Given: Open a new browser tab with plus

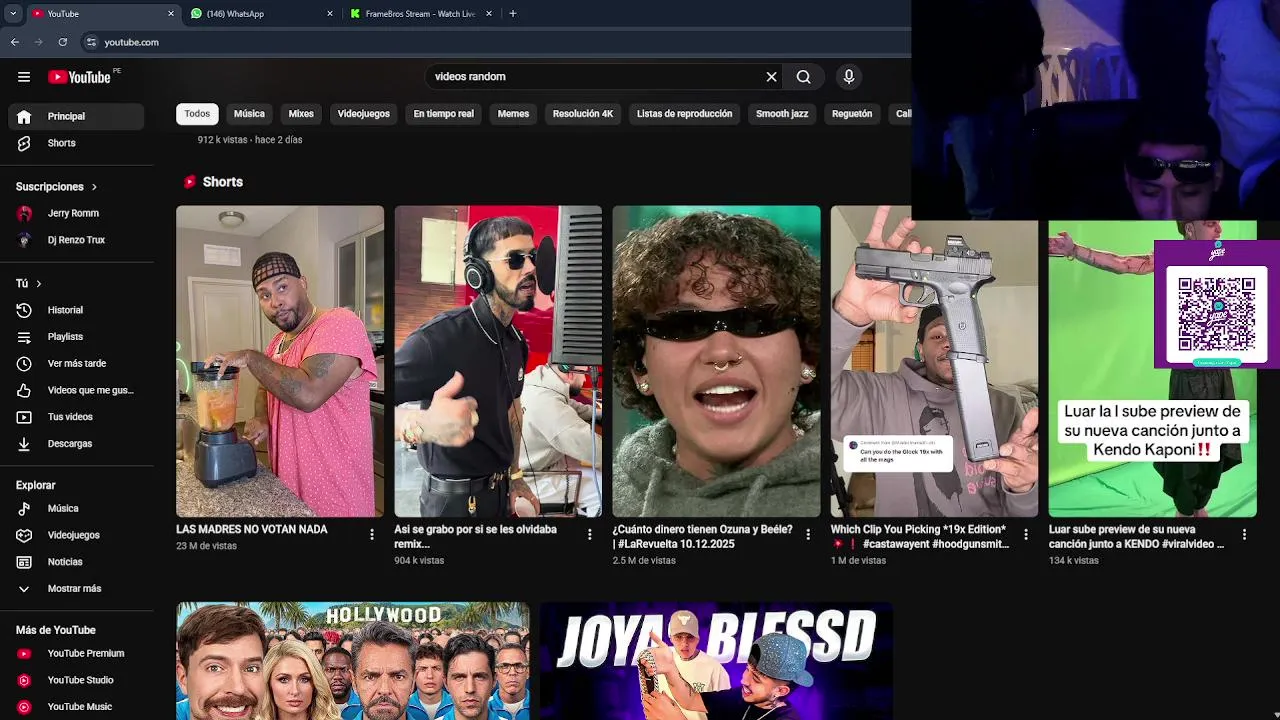Looking at the screenshot, I should tap(513, 14).
